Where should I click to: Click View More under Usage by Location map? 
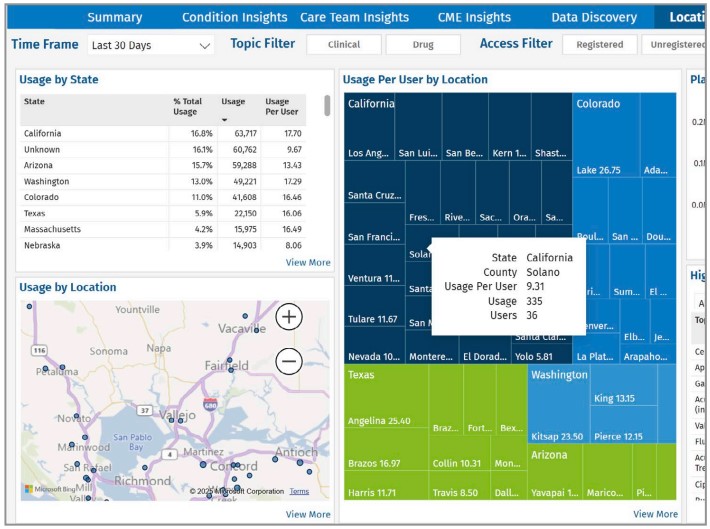coord(307,514)
